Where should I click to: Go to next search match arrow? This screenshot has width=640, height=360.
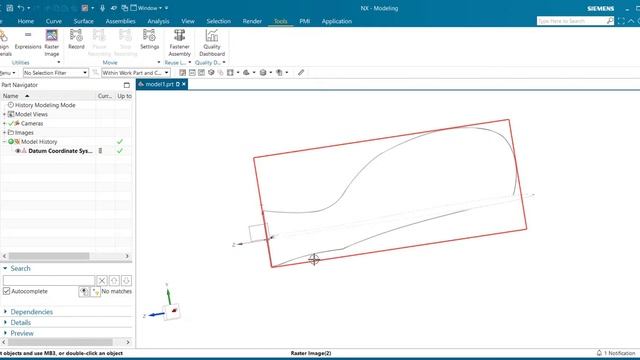point(126,280)
